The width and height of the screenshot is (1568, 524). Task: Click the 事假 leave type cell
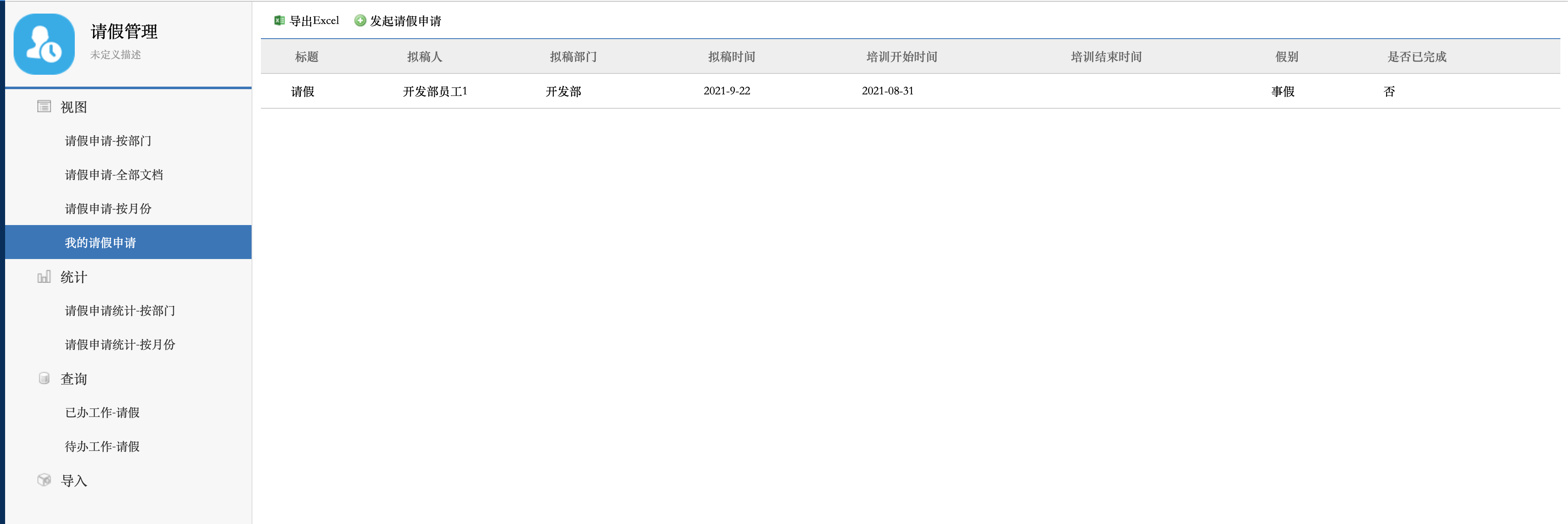click(x=1282, y=91)
